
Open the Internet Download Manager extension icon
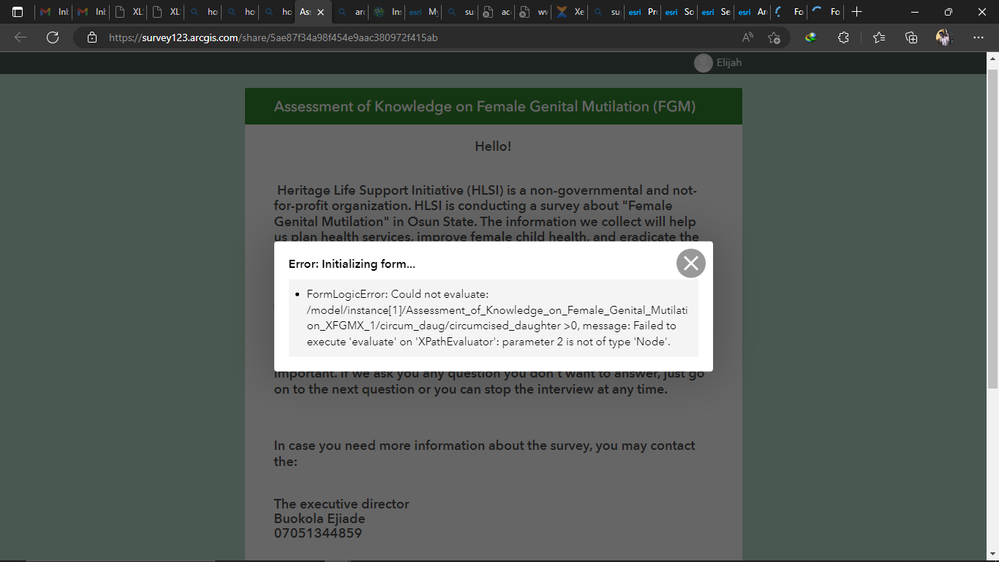[810, 38]
